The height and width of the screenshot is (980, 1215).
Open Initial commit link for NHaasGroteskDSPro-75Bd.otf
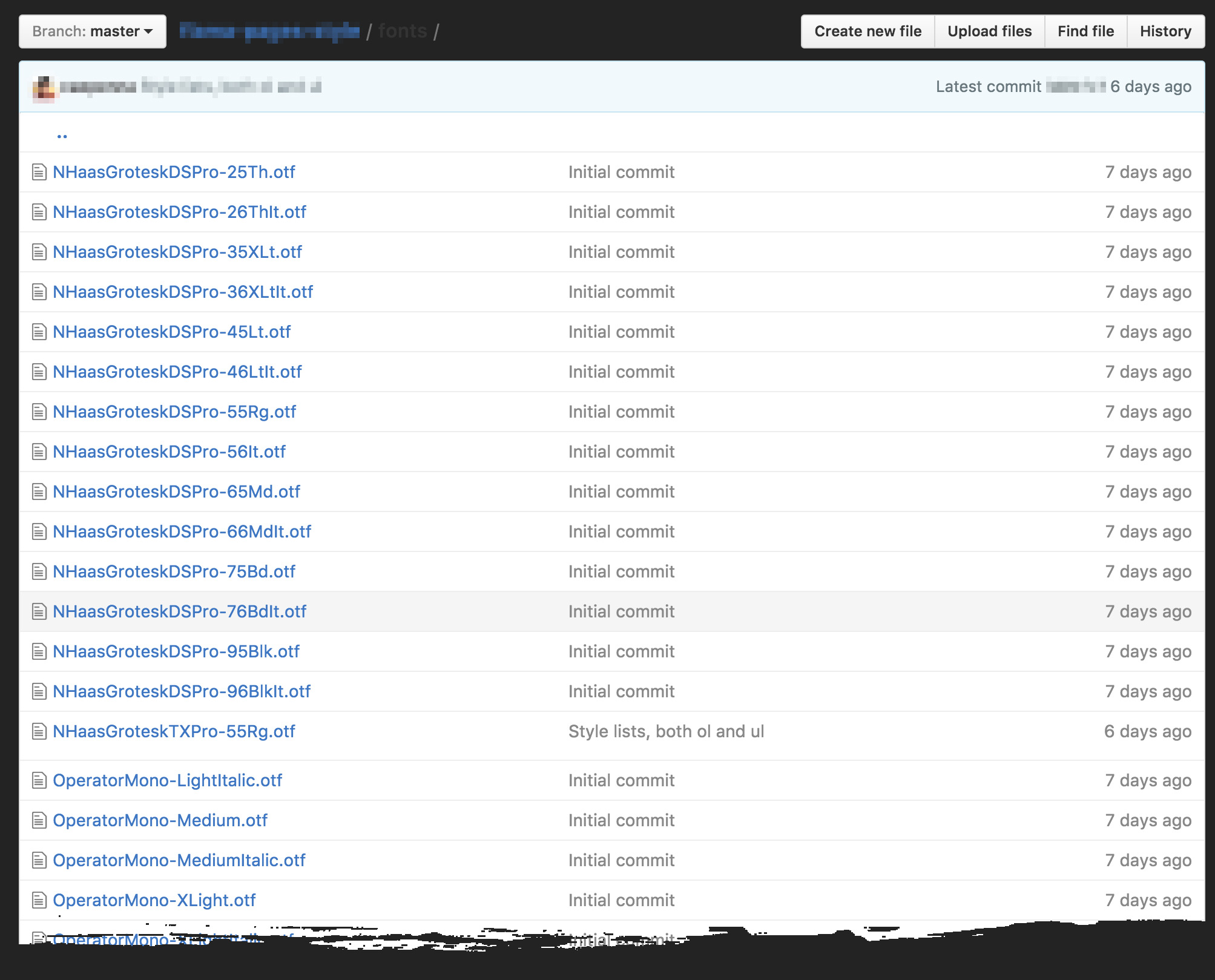(621, 572)
